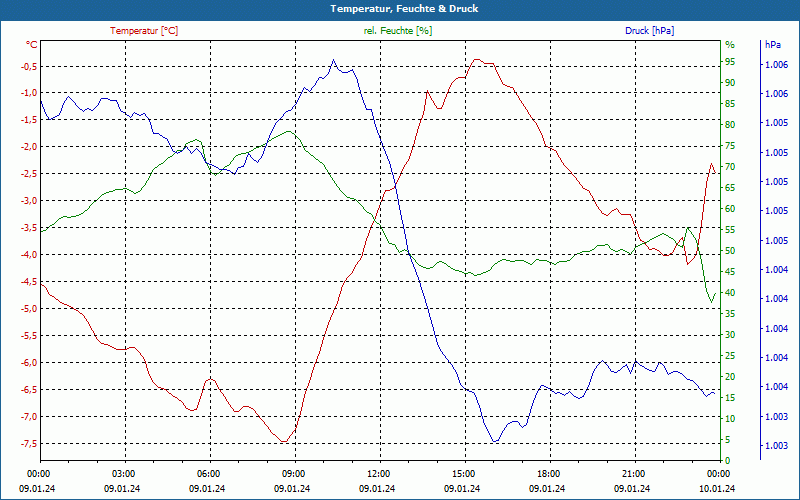Click the "25" tick on the humidity axis
The width and height of the screenshot is (800, 500).
tap(730, 356)
